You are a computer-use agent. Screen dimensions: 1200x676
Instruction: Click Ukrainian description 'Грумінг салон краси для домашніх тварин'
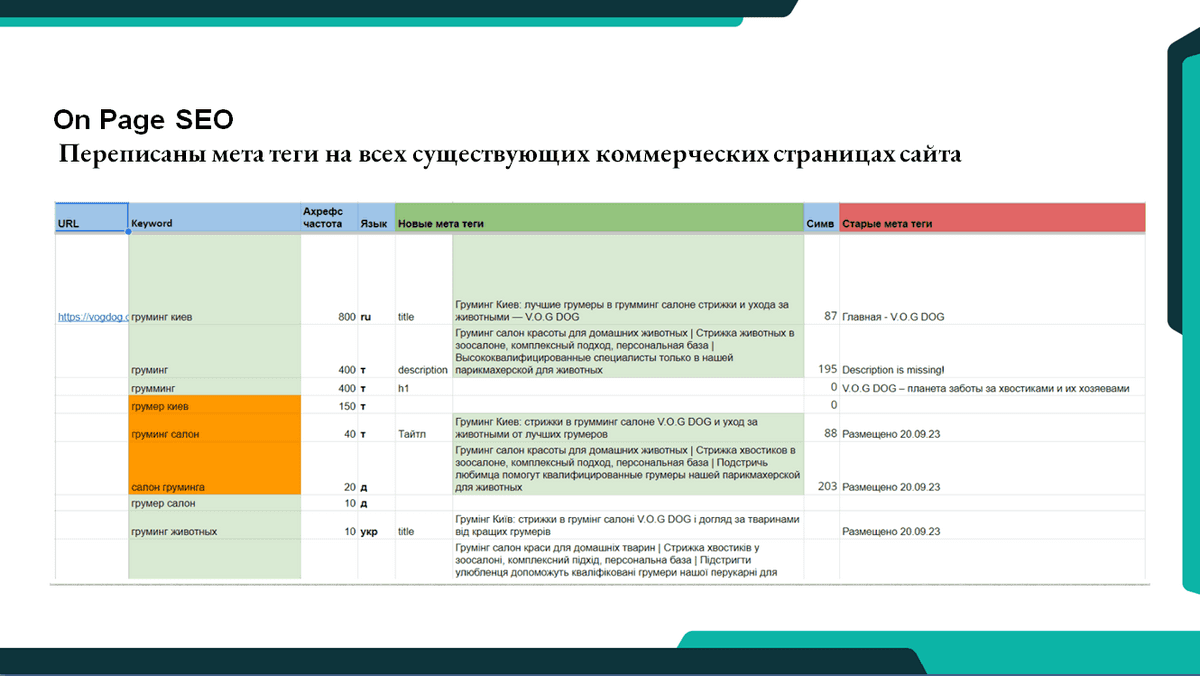pos(628,560)
